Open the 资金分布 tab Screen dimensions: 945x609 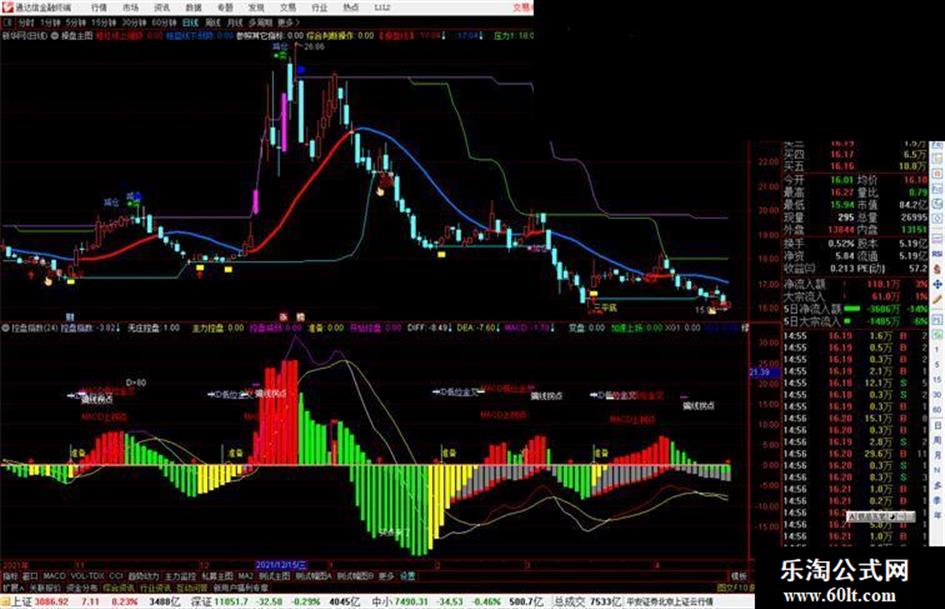point(82,588)
